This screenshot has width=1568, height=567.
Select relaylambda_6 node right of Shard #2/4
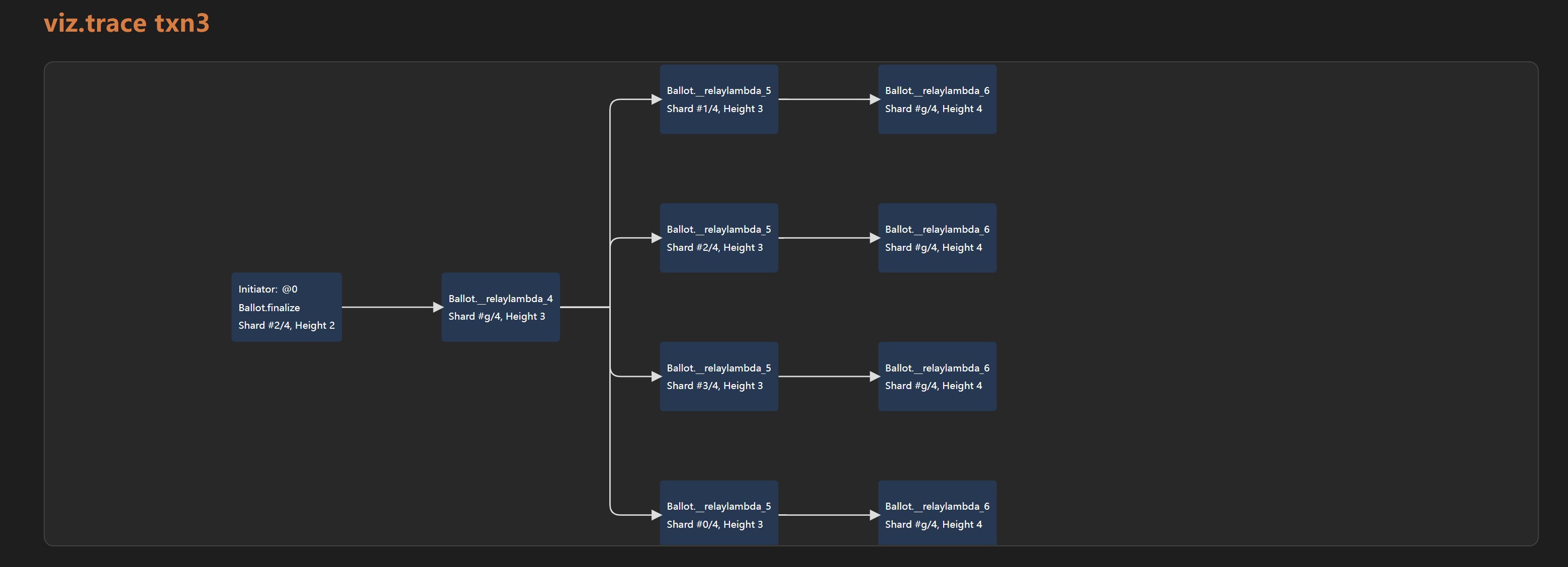(x=938, y=238)
